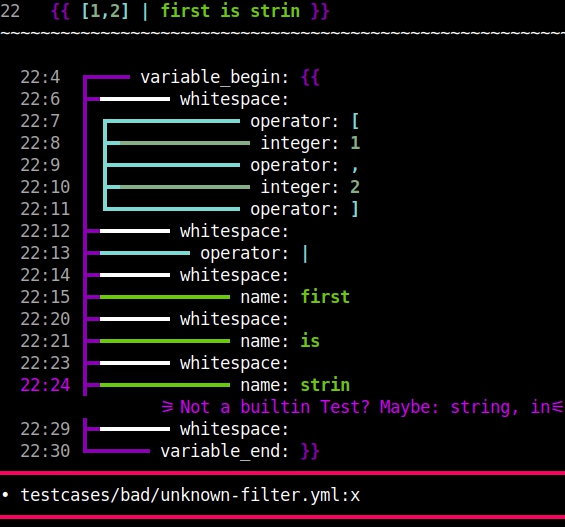Click the 'integer: 1' token row

310,143
